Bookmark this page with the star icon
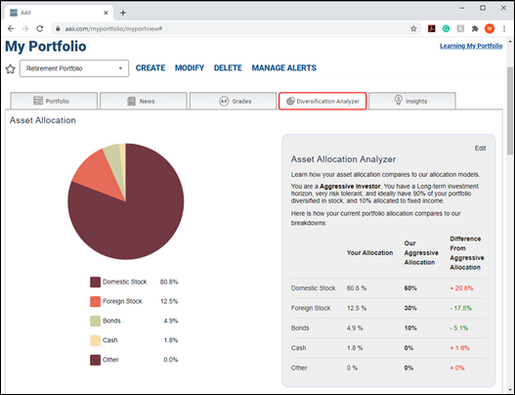515x395 pixels. point(413,29)
